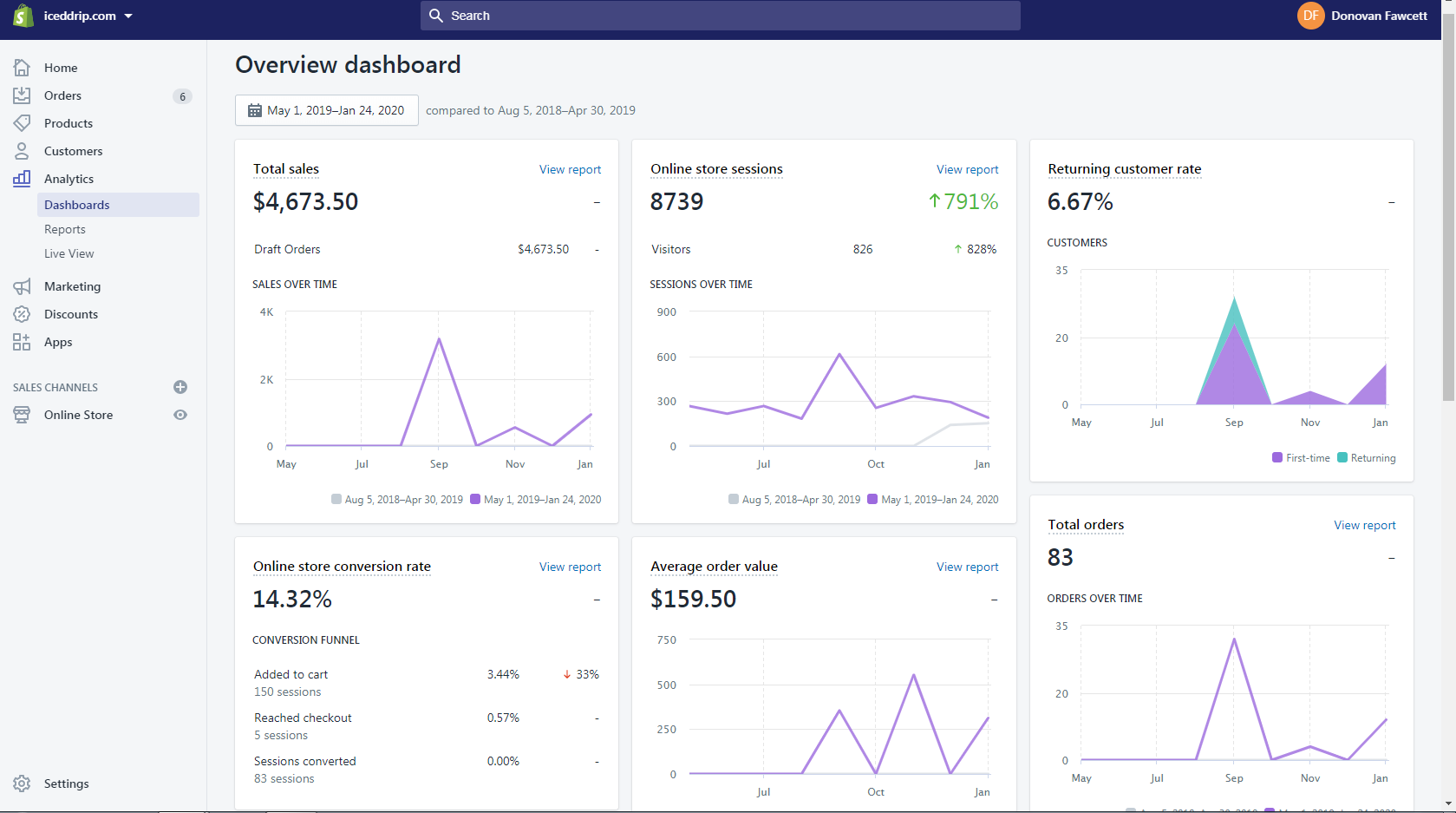Click Draft Orders row label
The width and height of the screenshot is (1456, 813).
click(x=287, y=249)
